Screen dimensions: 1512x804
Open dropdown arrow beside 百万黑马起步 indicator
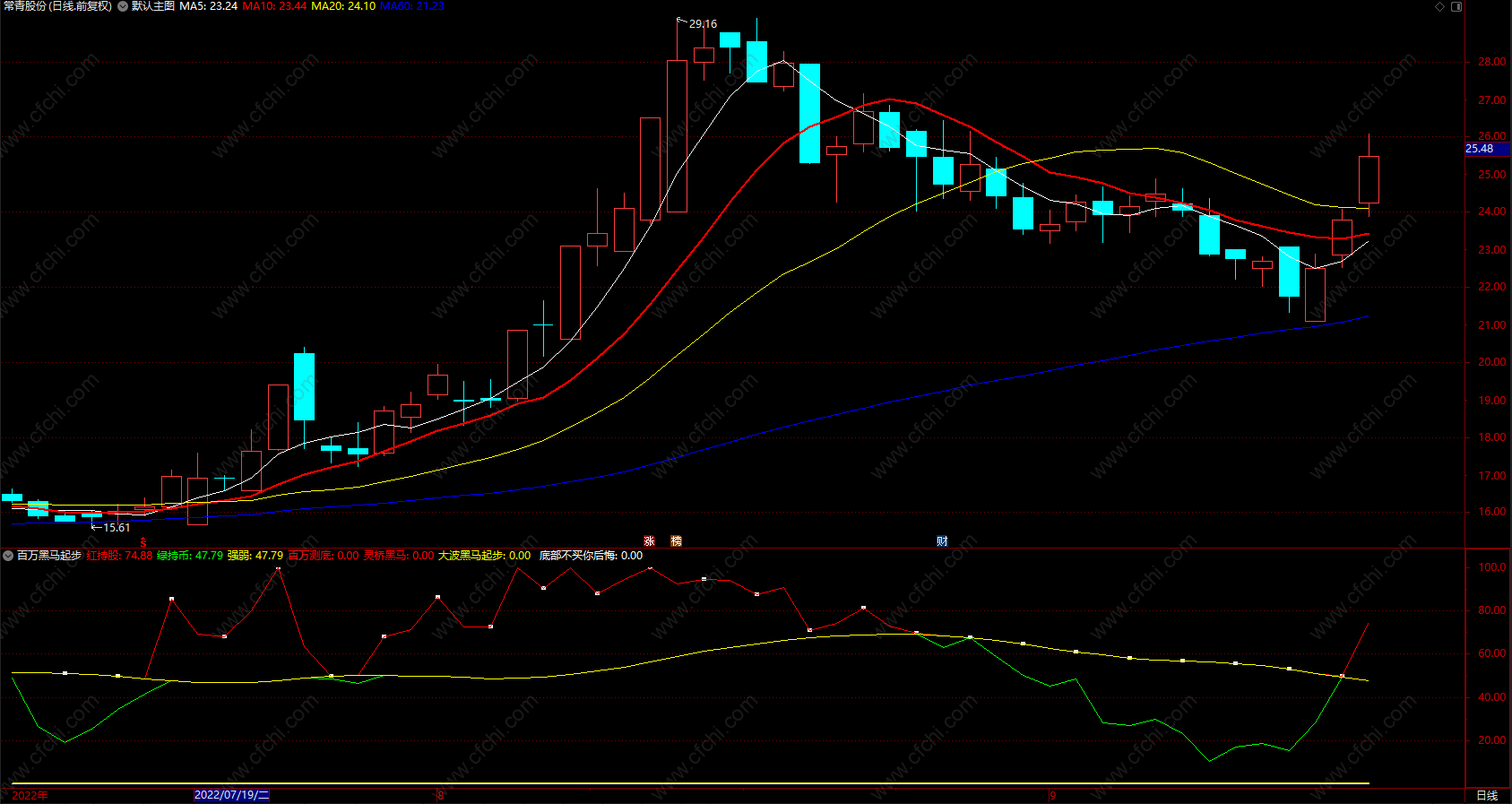pos(8,556)
